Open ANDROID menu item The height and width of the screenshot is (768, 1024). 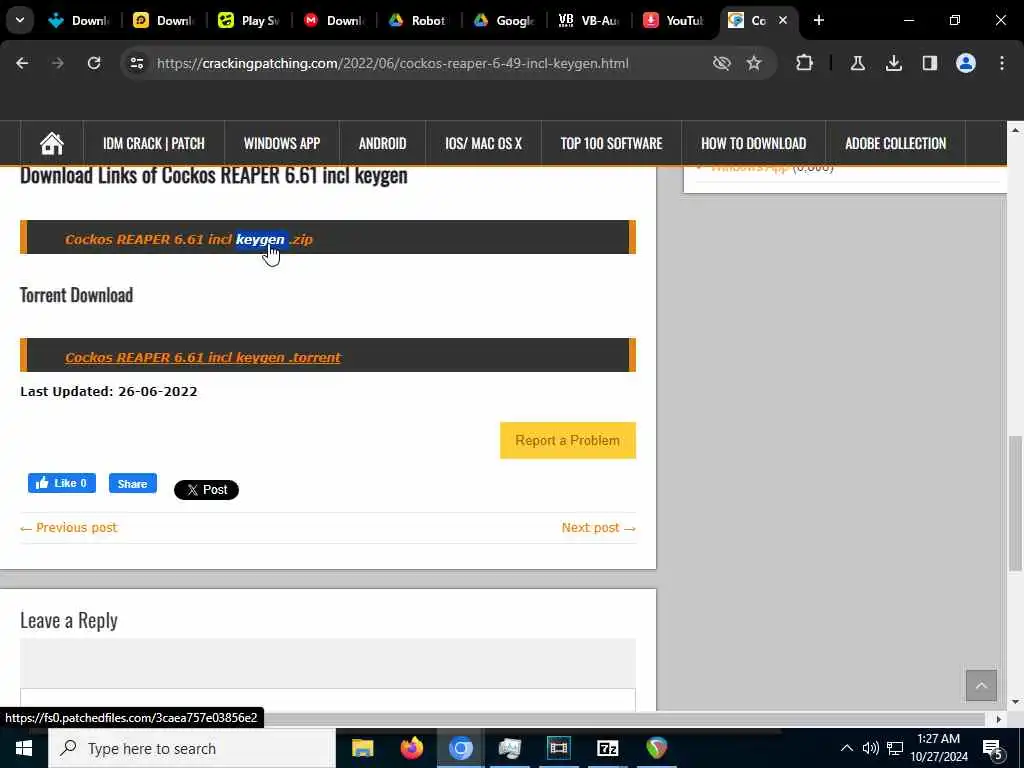382,143
